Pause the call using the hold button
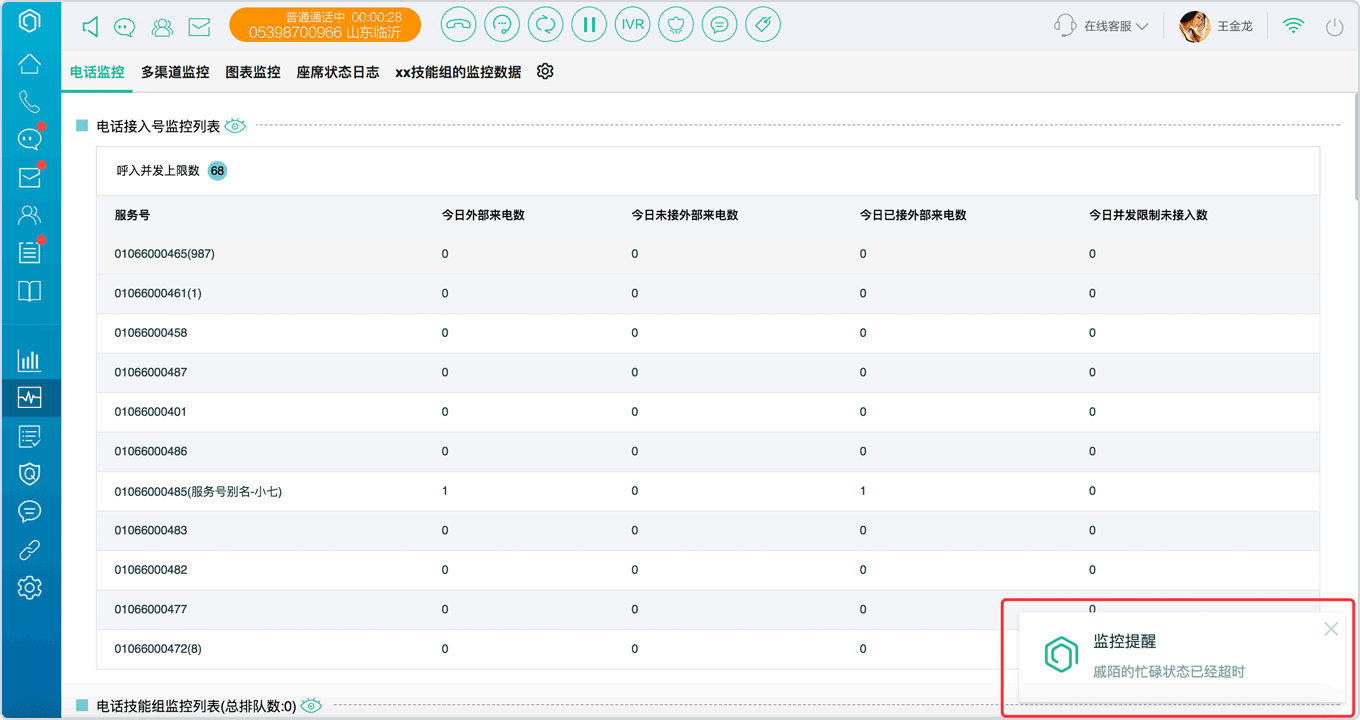Screen dimensions: 1360x720 589,25
